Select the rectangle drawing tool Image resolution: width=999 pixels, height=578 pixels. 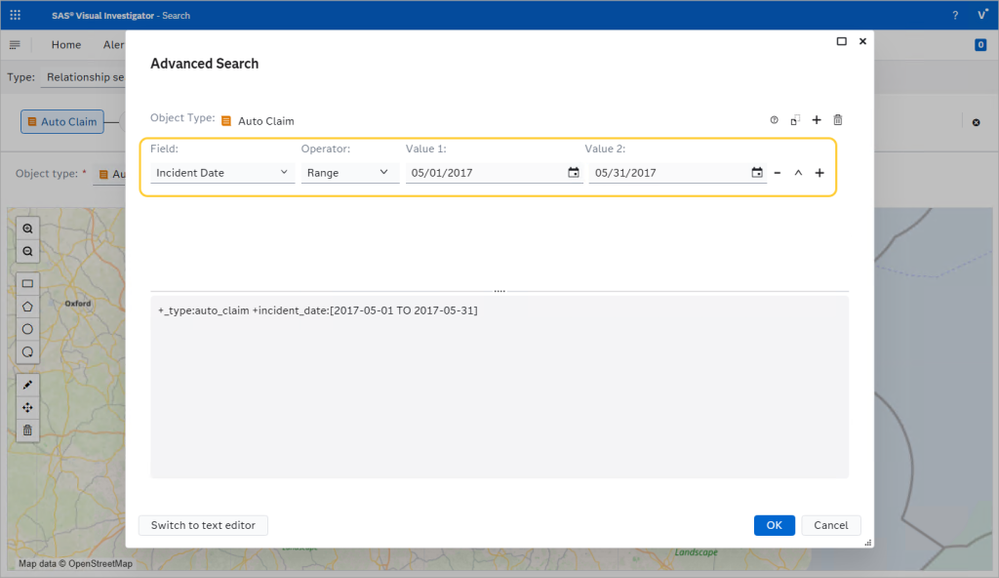click(28, 284)
